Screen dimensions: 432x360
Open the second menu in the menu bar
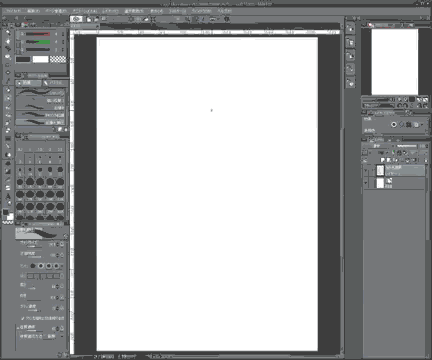click(x=33, y=11)
